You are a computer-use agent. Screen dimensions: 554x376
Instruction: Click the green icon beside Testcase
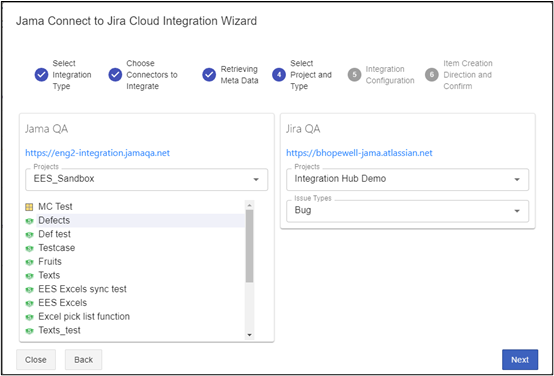point(29,249)
